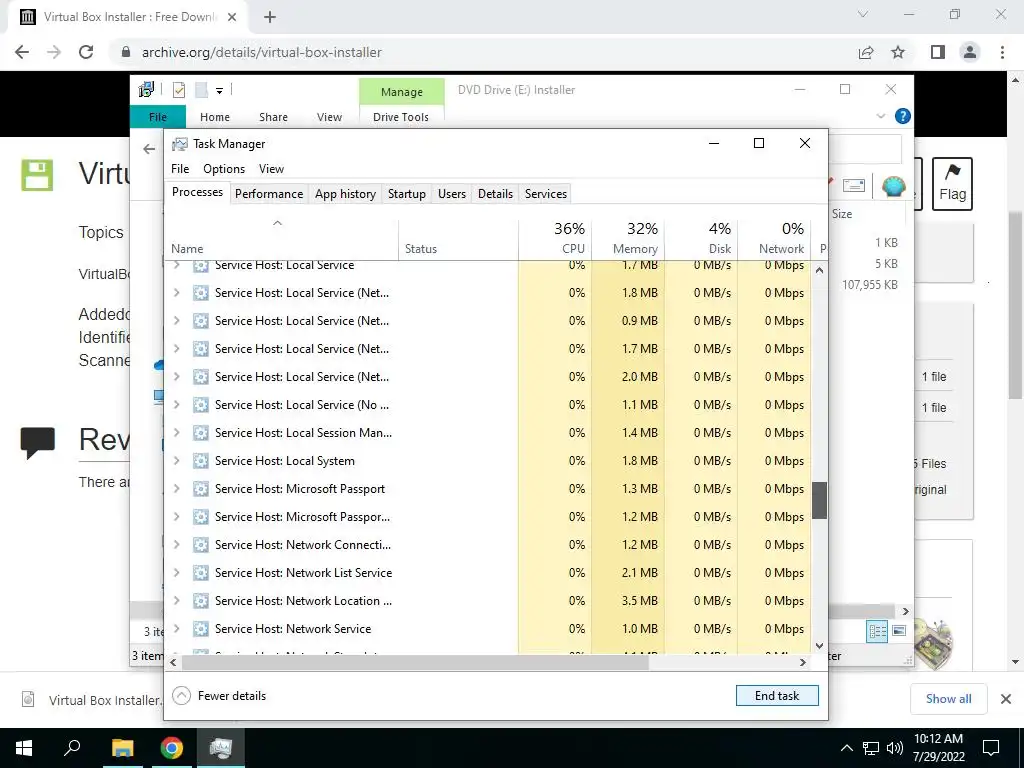Switch to the Users tab
Viewport: 1024px width, 768px height.
(452, 194)
